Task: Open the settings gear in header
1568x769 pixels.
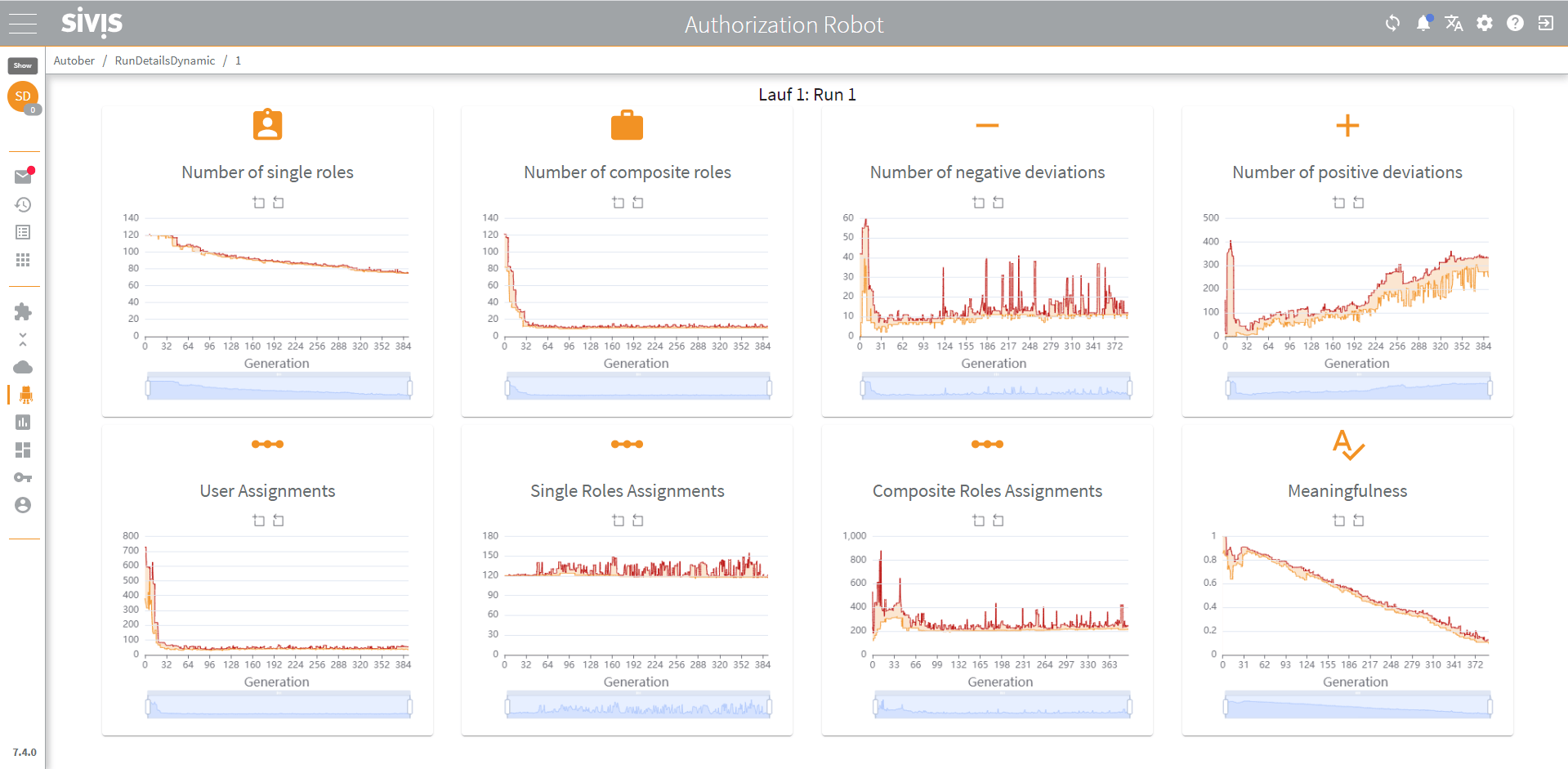Action: (1485, 23)
